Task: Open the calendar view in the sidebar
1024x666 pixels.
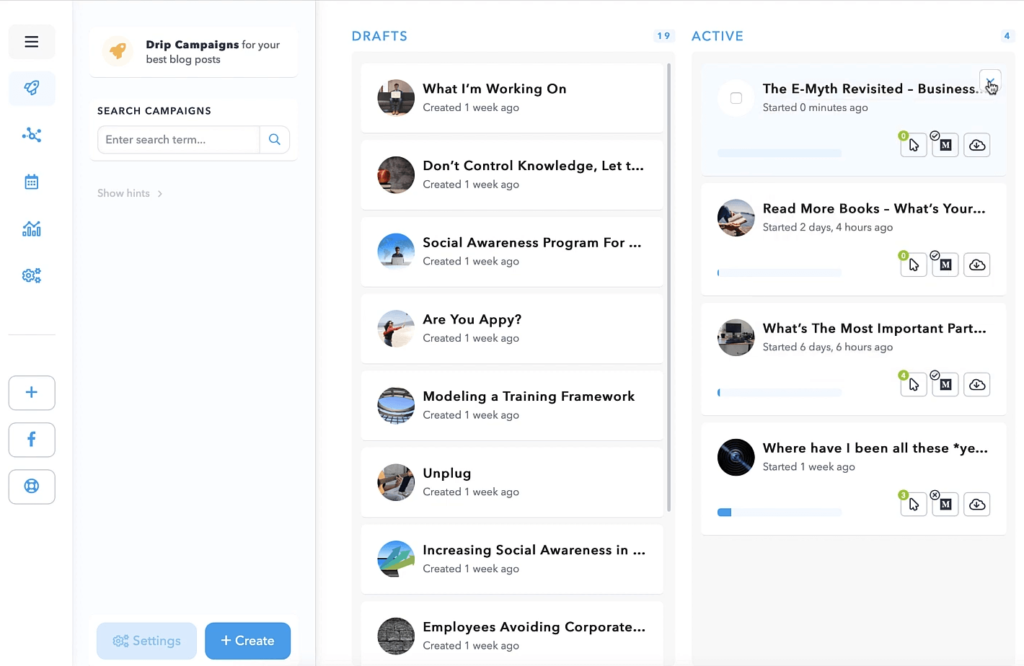Action: (x=31, y=182)
